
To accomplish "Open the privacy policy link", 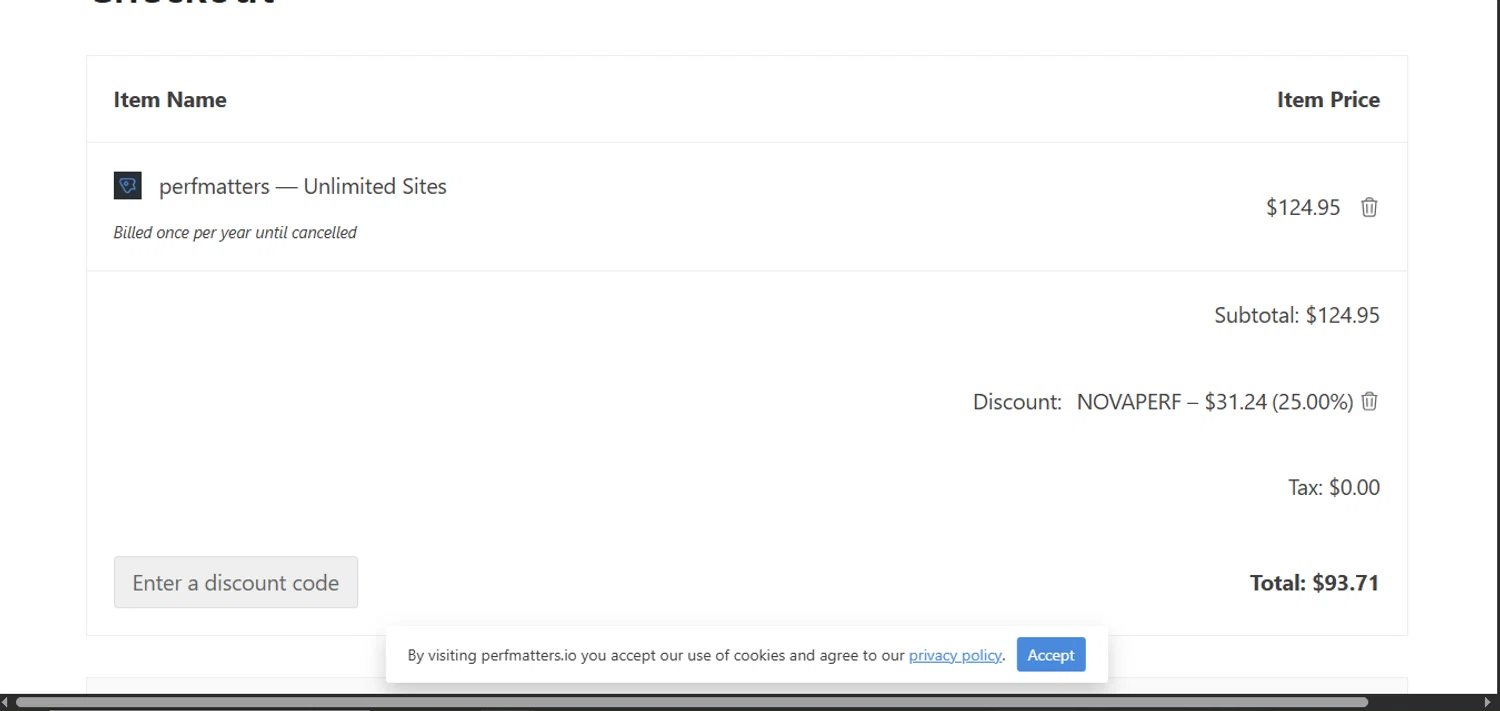I will coord(955,655).
